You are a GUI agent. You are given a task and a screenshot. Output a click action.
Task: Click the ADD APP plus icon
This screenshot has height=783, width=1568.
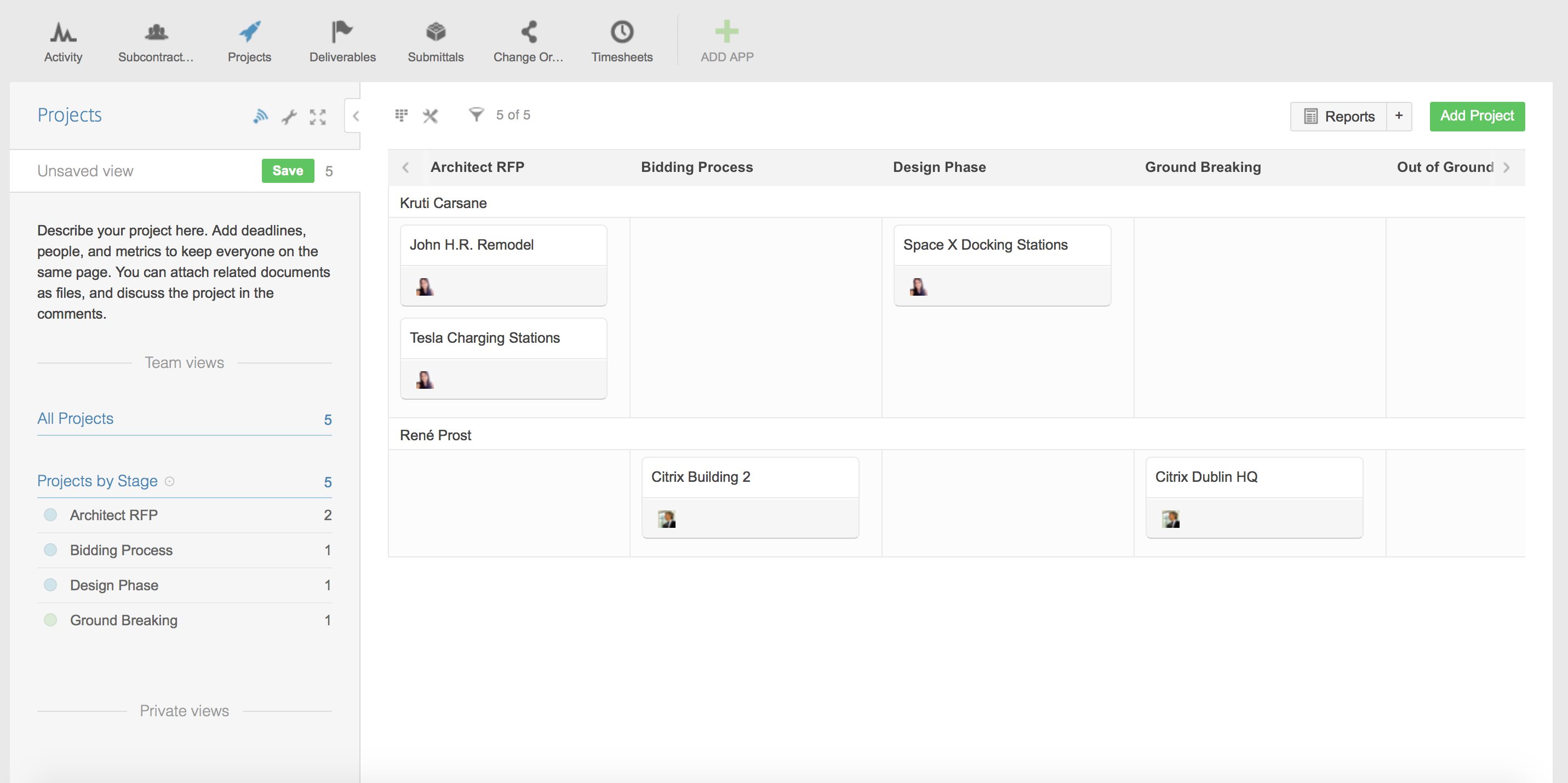tap(726, 32)
